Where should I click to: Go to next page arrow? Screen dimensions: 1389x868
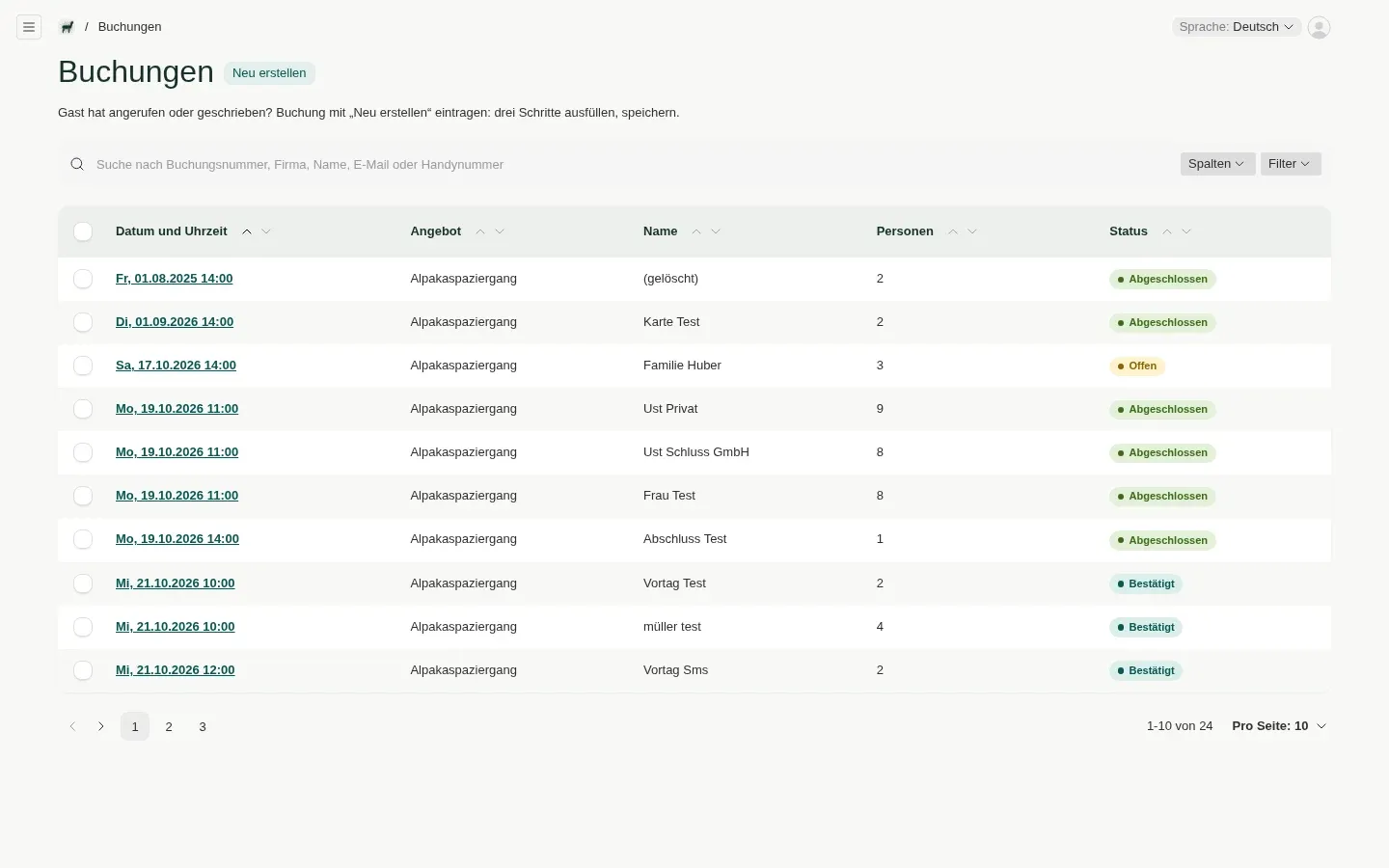click(x=101, y=726)
